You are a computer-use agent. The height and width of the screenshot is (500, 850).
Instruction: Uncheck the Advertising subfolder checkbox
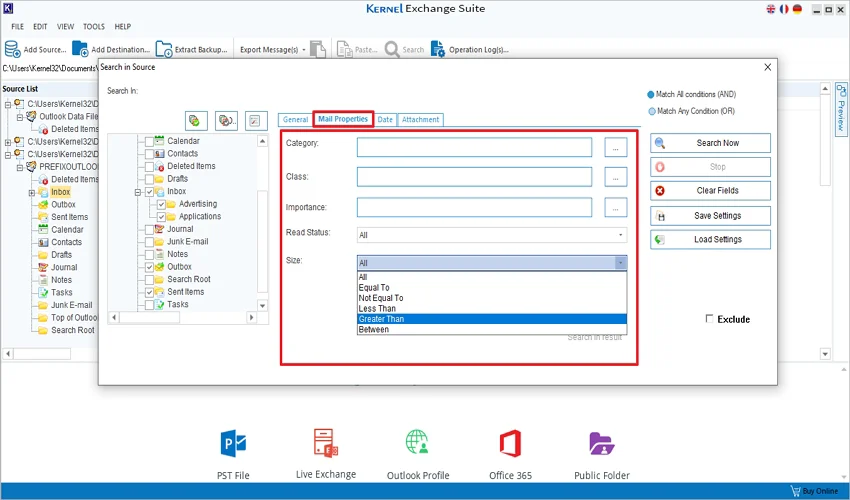[x=161, y=204]
